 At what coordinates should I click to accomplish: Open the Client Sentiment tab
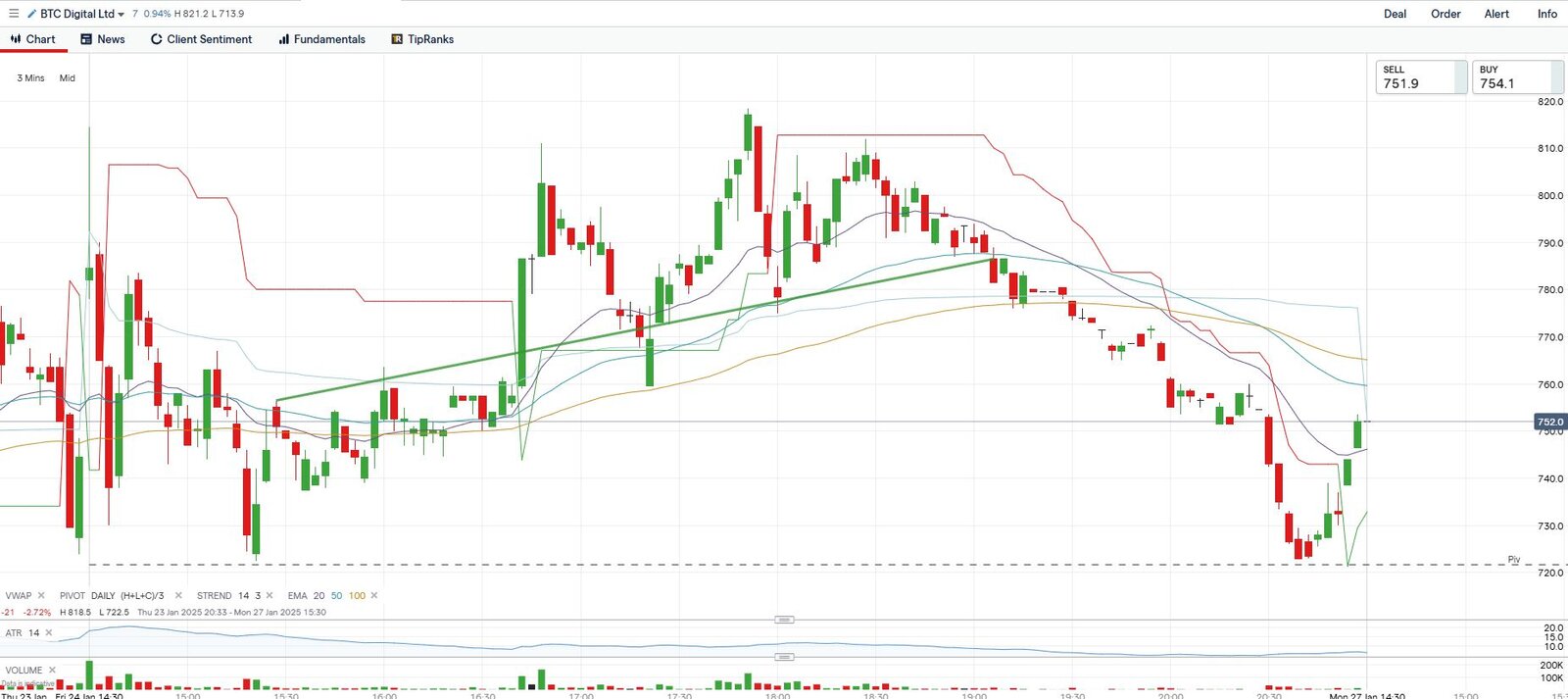click(201, 39)
